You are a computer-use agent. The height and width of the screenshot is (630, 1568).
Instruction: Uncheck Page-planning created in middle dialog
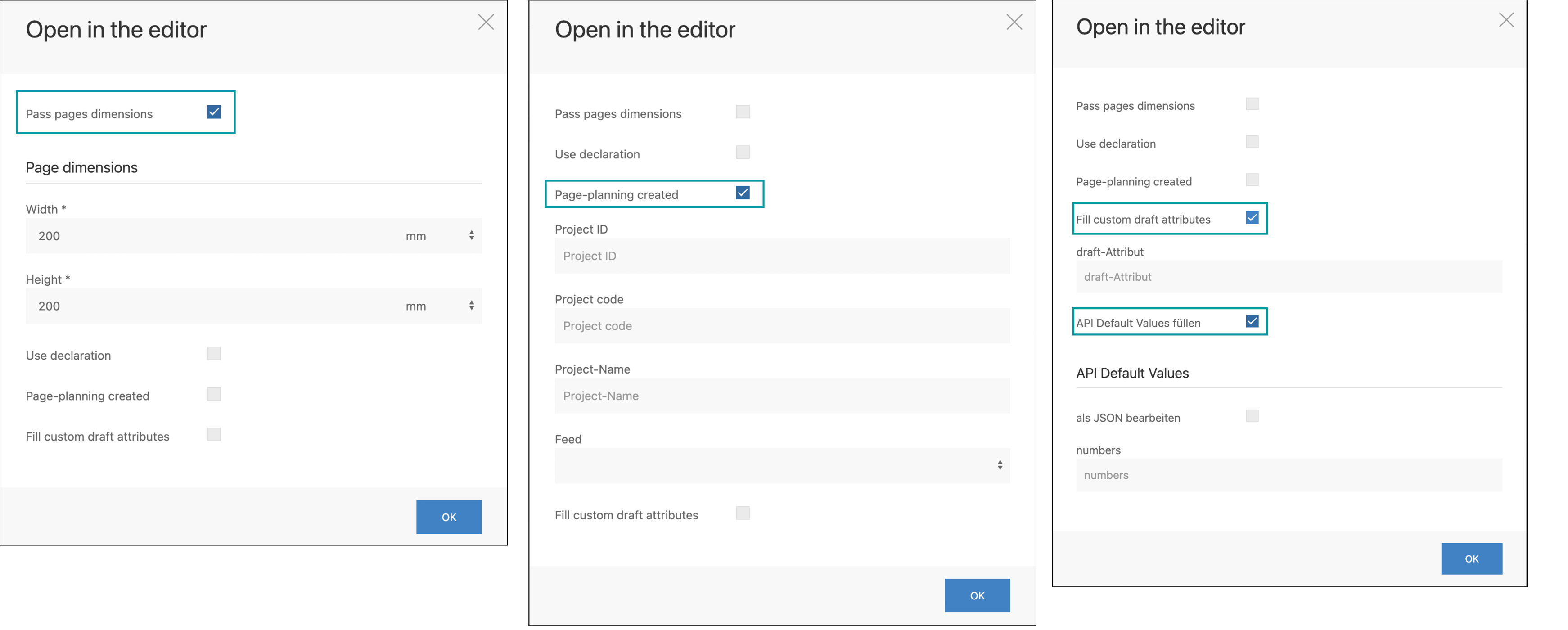tap(743, 193)
